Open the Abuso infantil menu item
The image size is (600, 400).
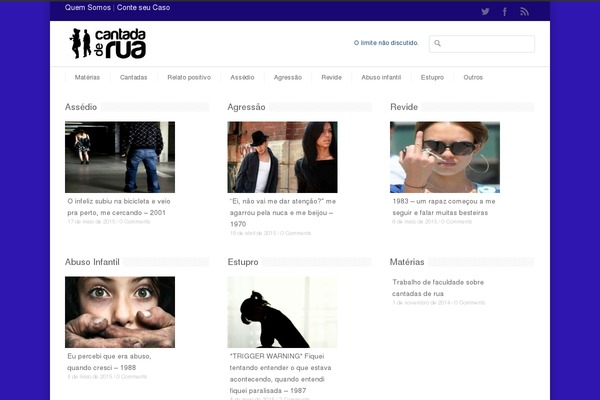[x=381, y=77]
